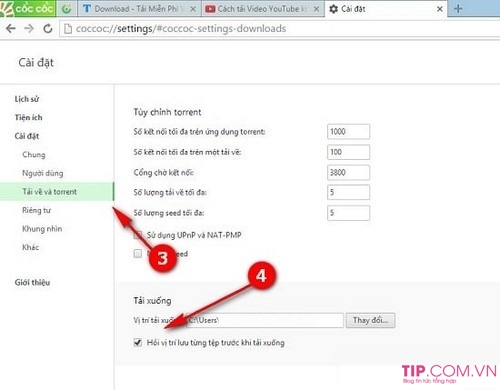This screenshot has width=500, height=390.
Task: Toggle the seed checkbox below UPnP
Action: point(138,254)
